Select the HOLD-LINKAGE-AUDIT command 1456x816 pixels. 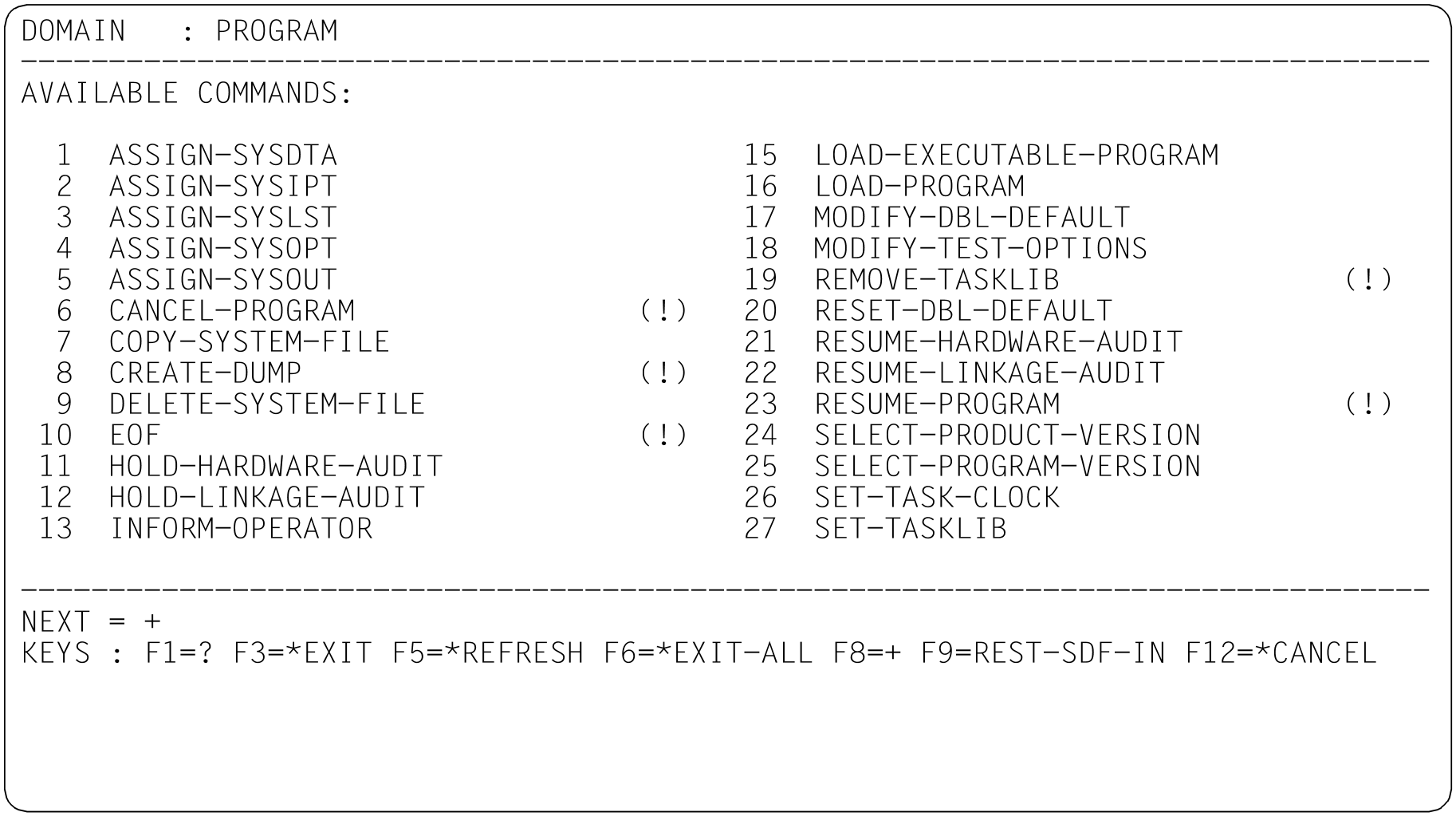267,497
